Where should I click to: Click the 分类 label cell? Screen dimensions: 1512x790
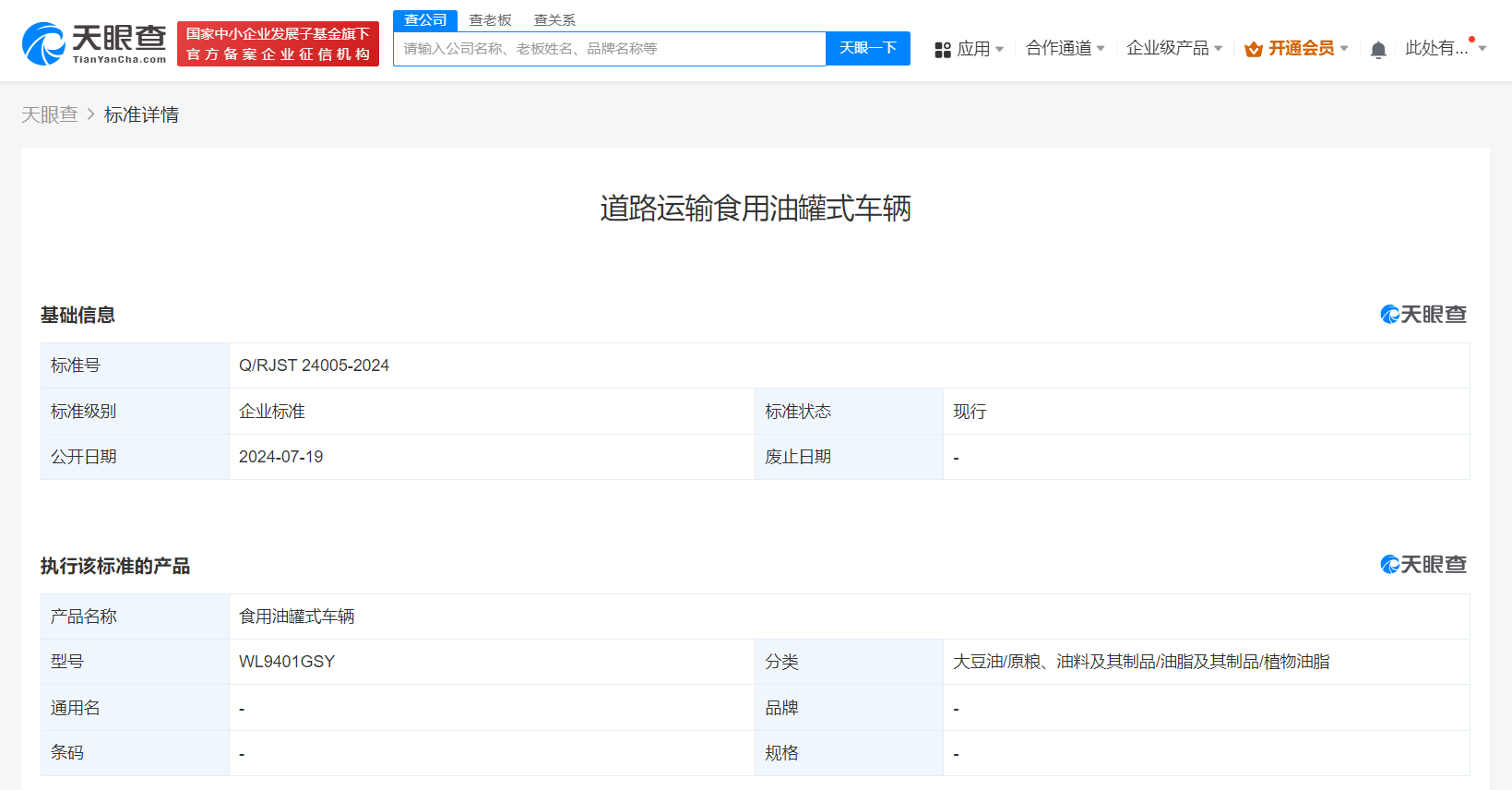(849, 662)
